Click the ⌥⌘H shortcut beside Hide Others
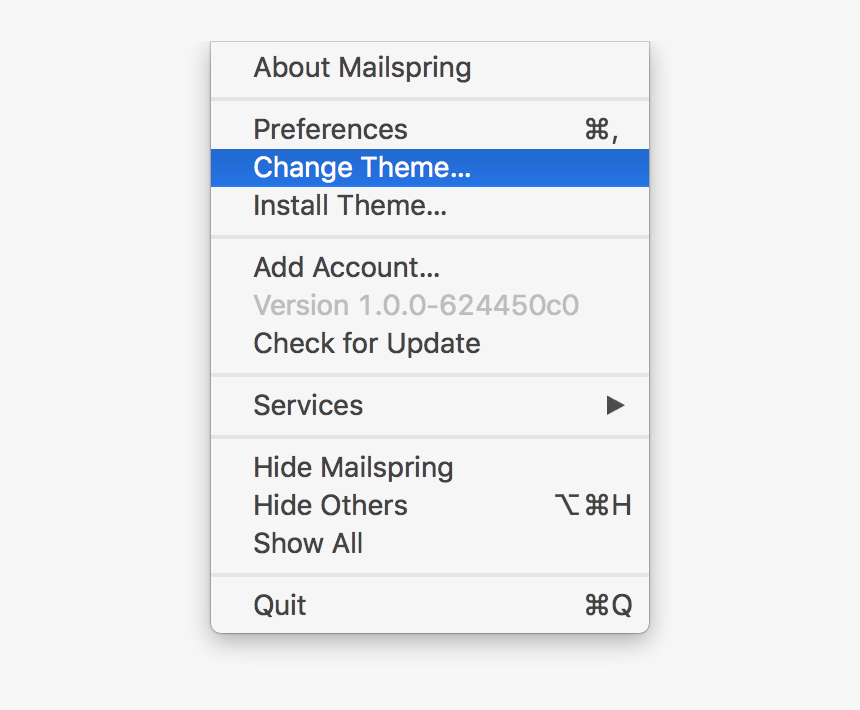The image size is (860, 710). pyautogui.click(x=597, y=505)
